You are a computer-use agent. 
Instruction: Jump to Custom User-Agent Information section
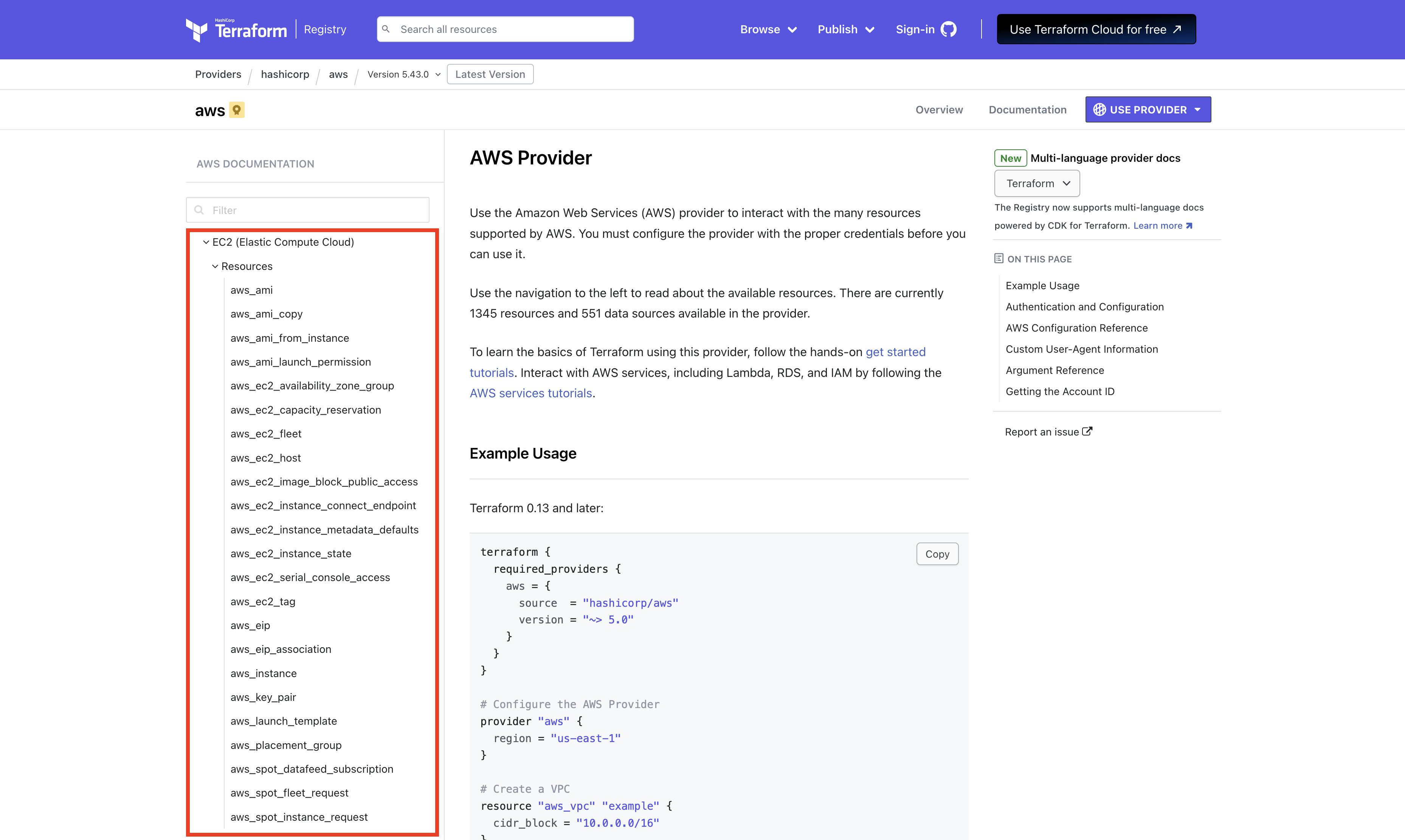[1082, 349]
